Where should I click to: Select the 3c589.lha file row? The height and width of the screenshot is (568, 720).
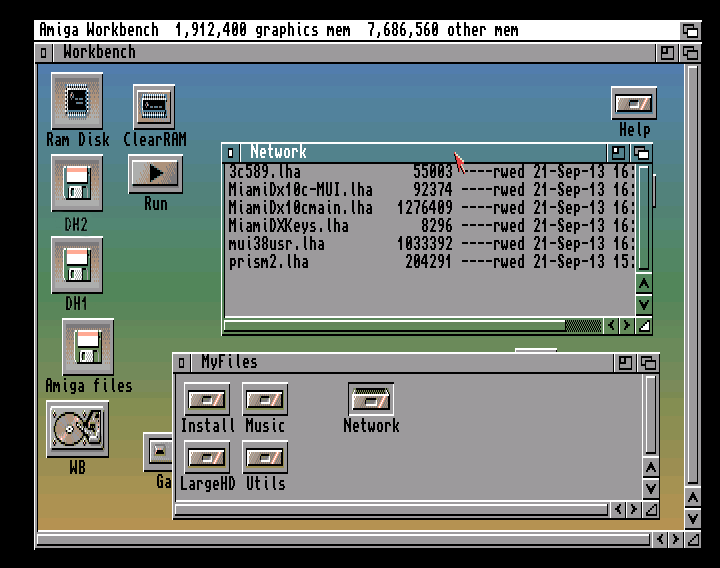(x=431, y=172)
